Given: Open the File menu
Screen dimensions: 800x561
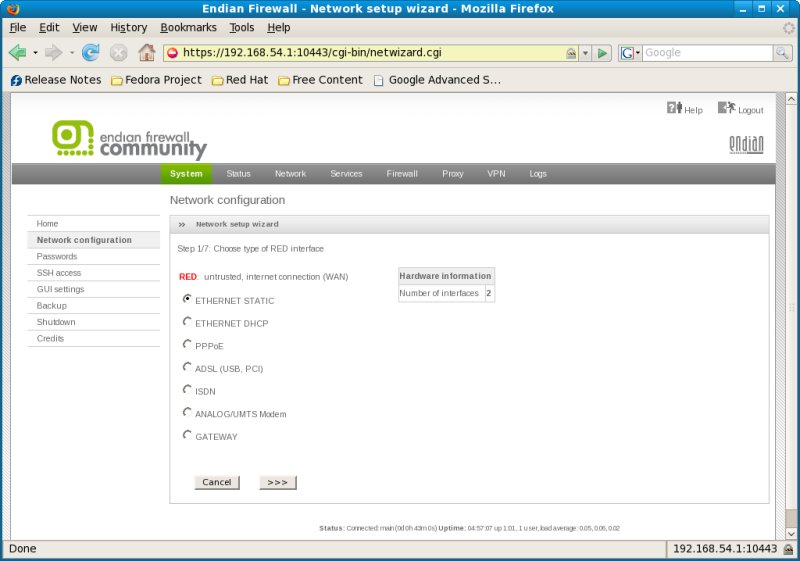Looking at the screenshot, I should point(18,28).
